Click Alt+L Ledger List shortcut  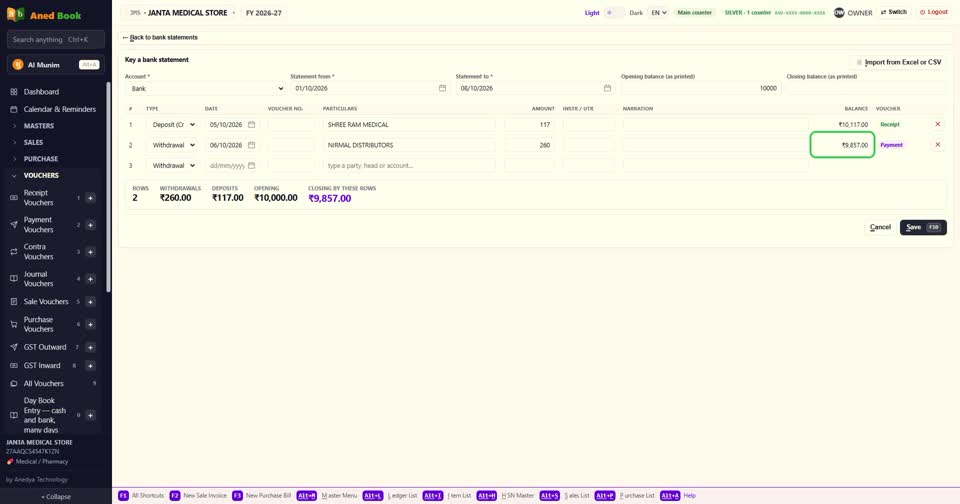click(389, 495)
